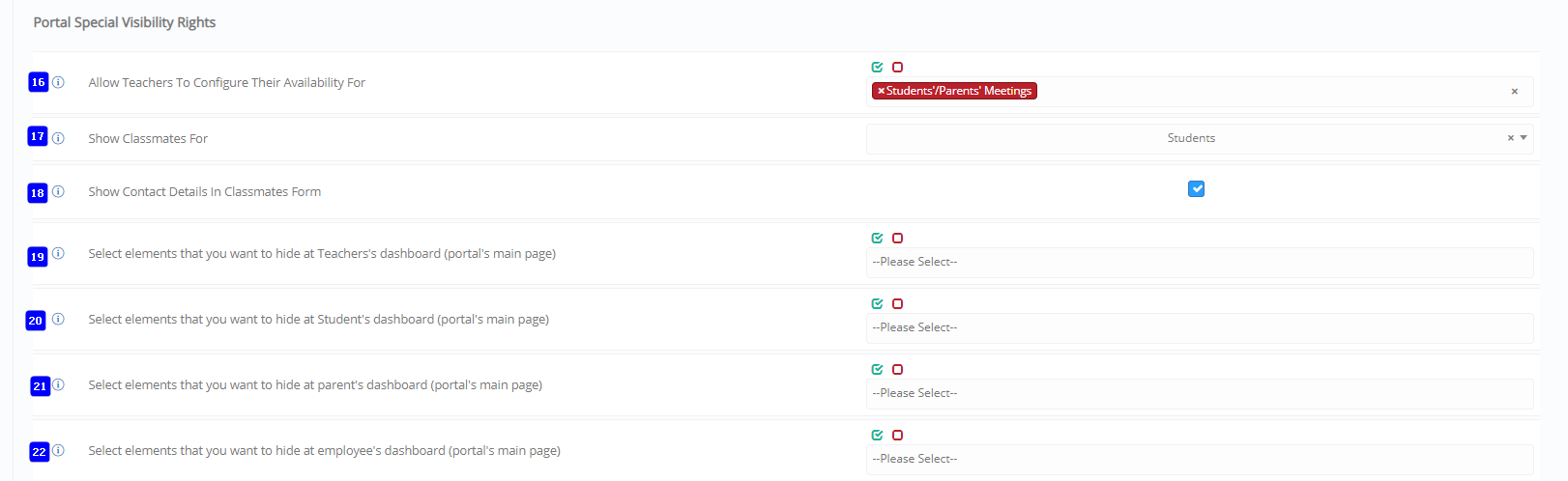1568x481 pixels.
Task: Open Student's dashboard hide elements dropdown
Action: click(x=1200, y=327)
